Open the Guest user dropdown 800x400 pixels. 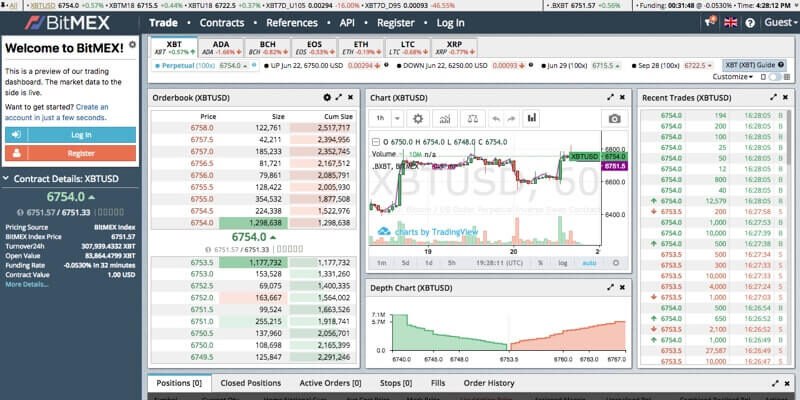(781, 22)
